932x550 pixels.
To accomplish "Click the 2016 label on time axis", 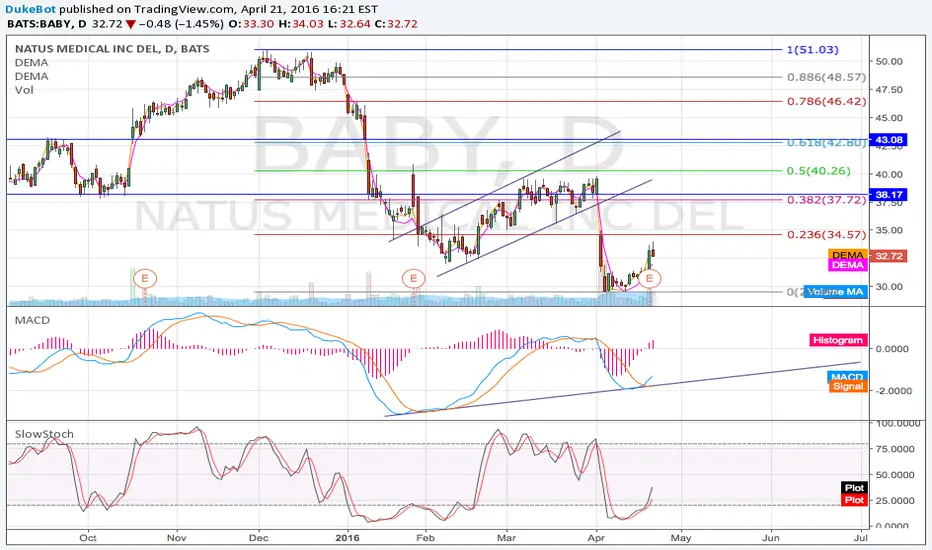I will (348, 538).
